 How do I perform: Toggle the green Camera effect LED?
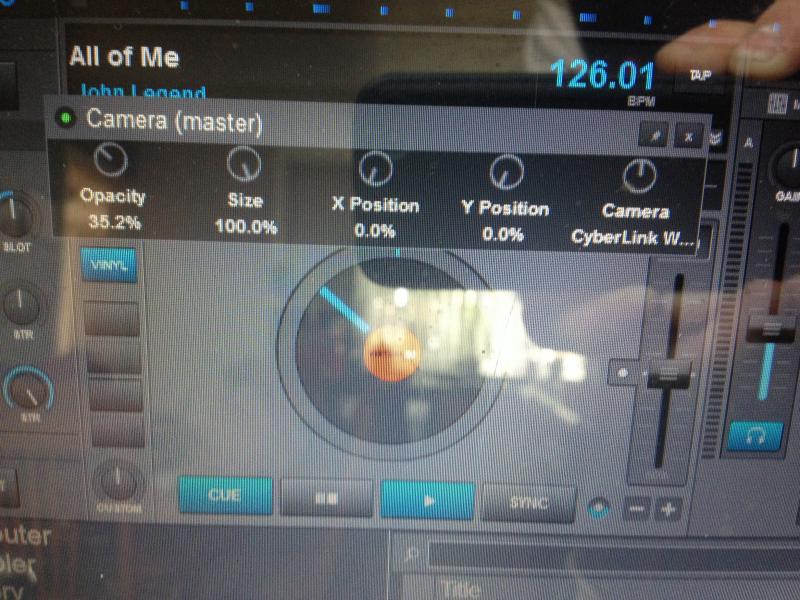point(65,118)
